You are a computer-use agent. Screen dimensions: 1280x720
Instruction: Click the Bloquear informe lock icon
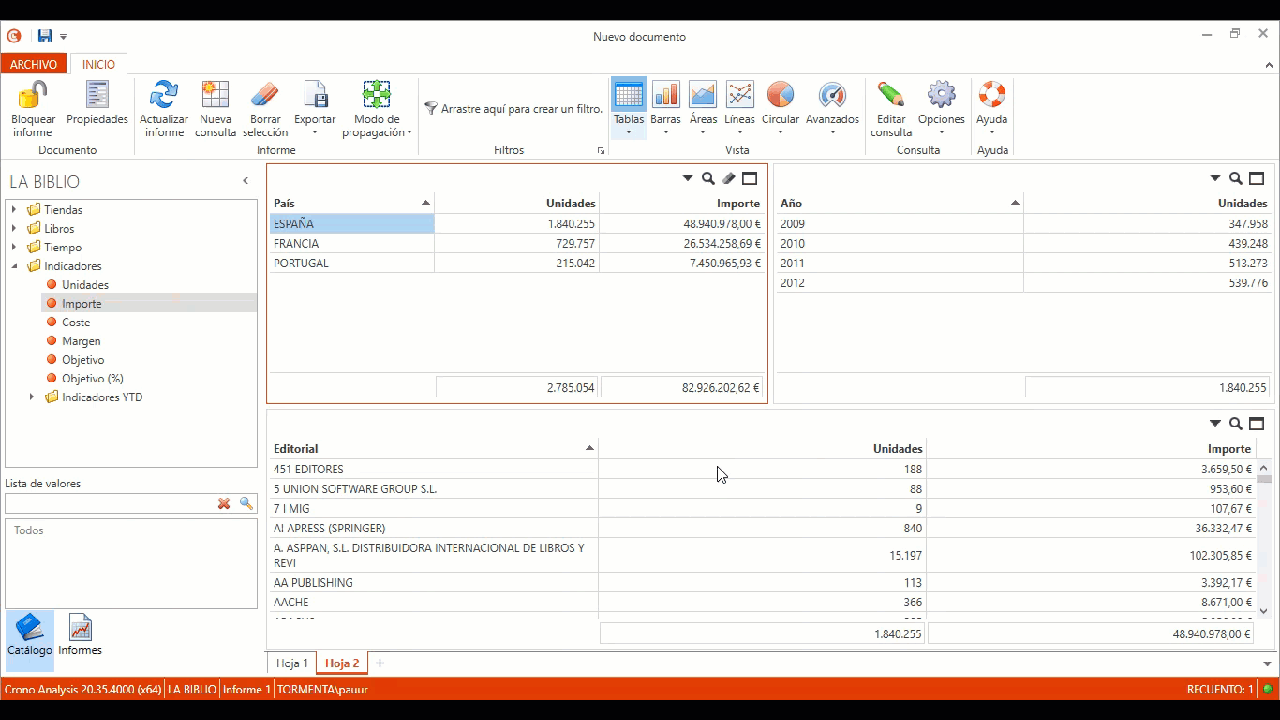pyautogui.click(x=33, y=97)
